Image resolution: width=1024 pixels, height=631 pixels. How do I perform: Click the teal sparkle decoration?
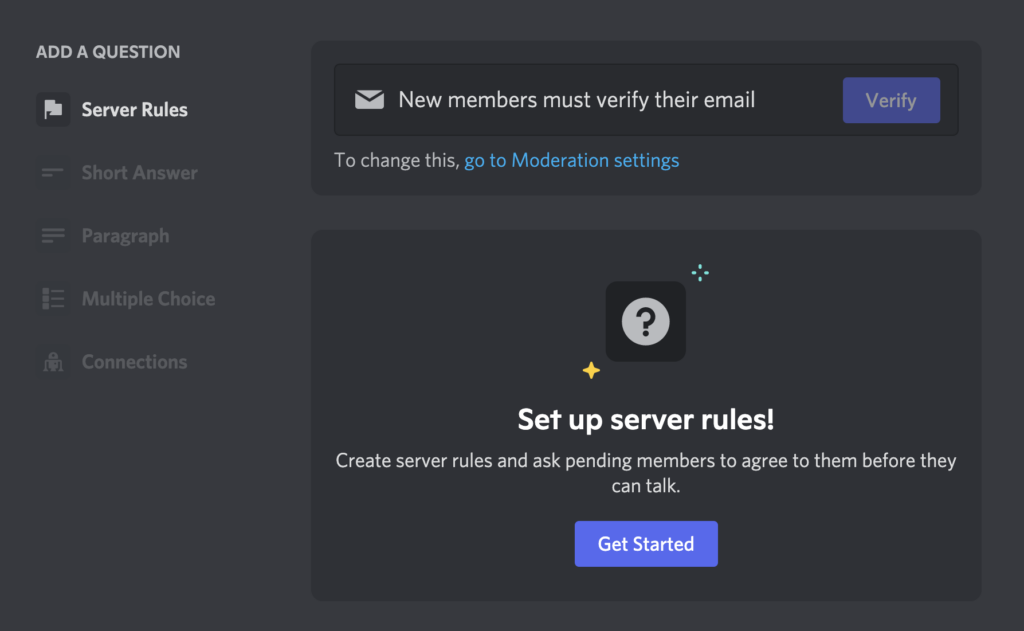(x=699, y=271)
